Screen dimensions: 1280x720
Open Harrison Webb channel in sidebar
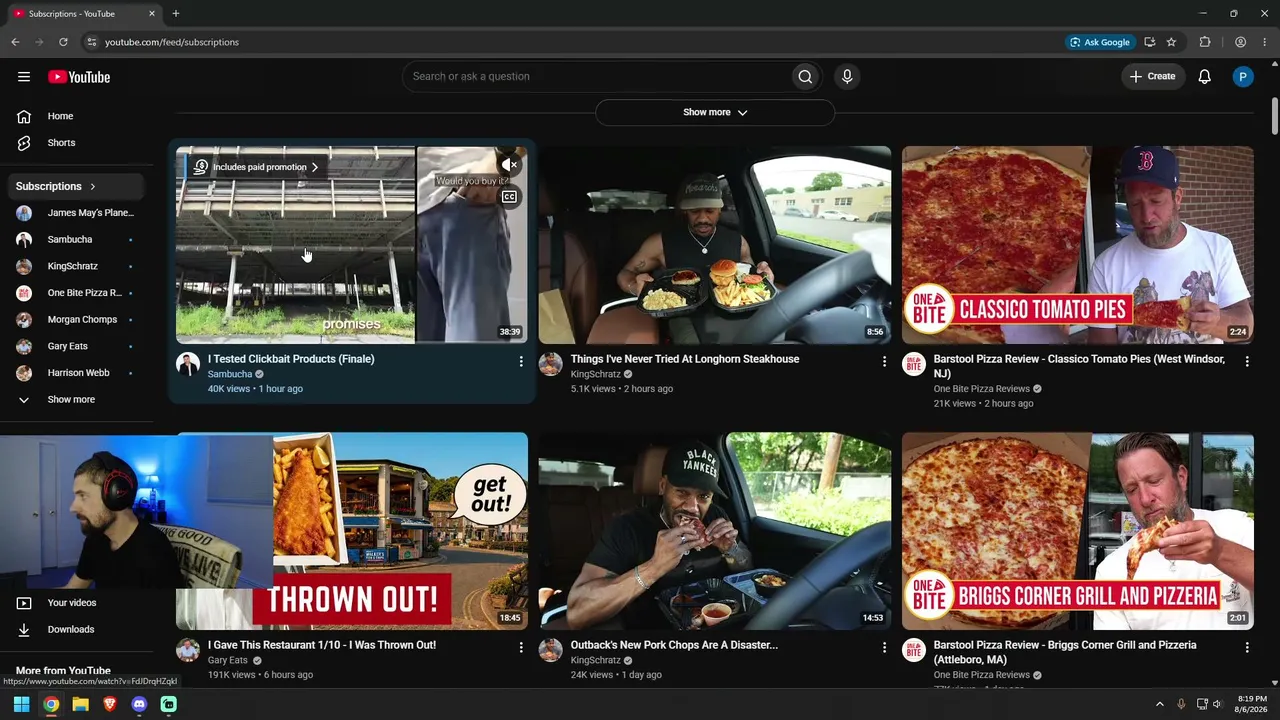pos(77,373)
